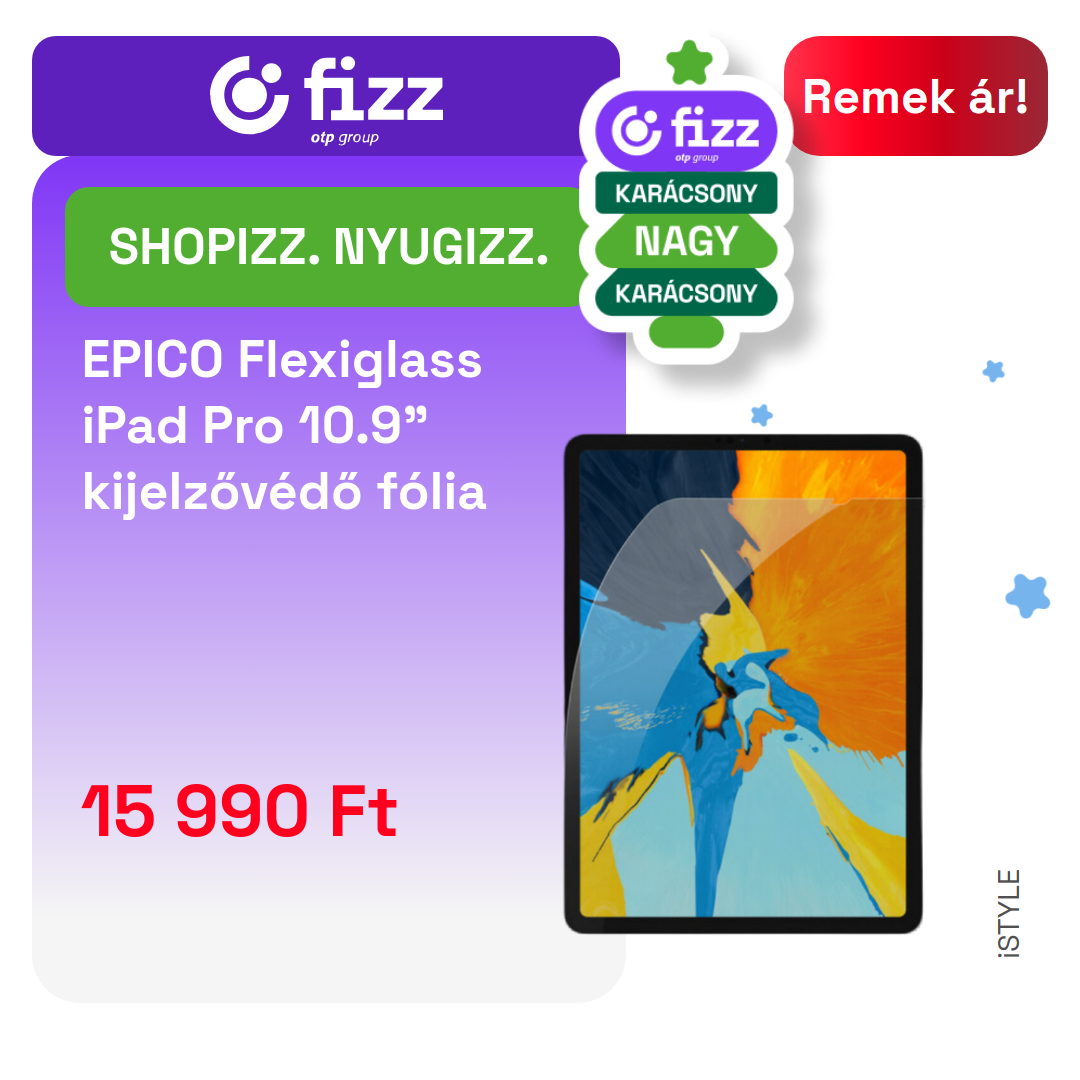Select the Remek ár! red badge
This screenshot has height=1080, width=1080.
(915, 96)
